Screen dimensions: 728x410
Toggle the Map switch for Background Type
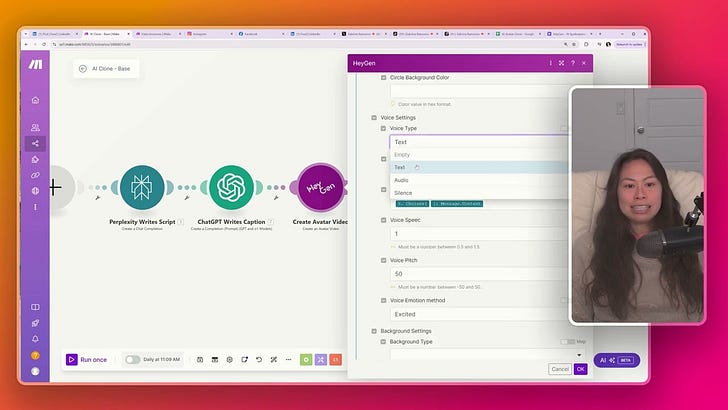pos(567,342)
